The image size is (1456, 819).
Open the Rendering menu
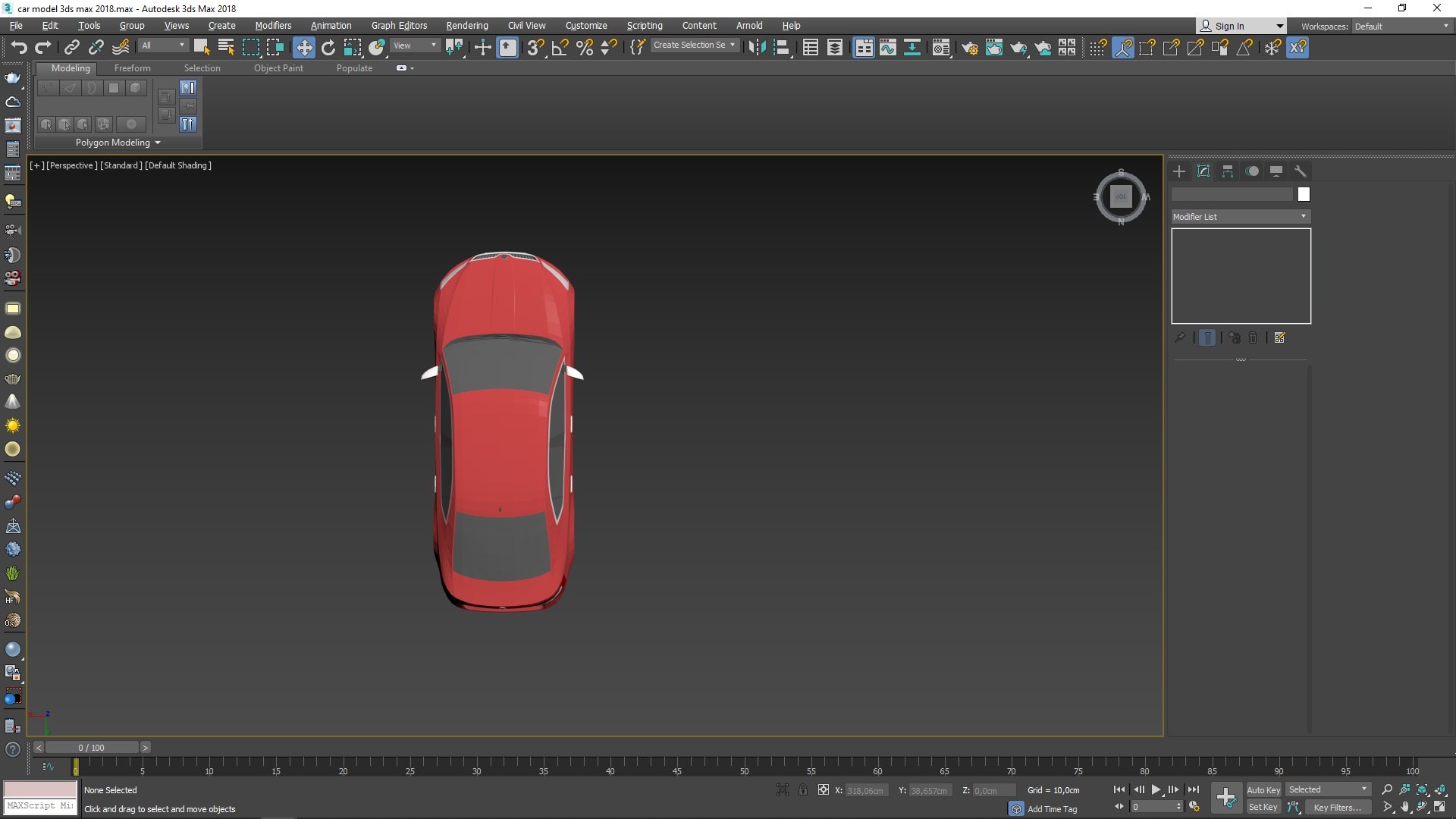click(466, 26)
